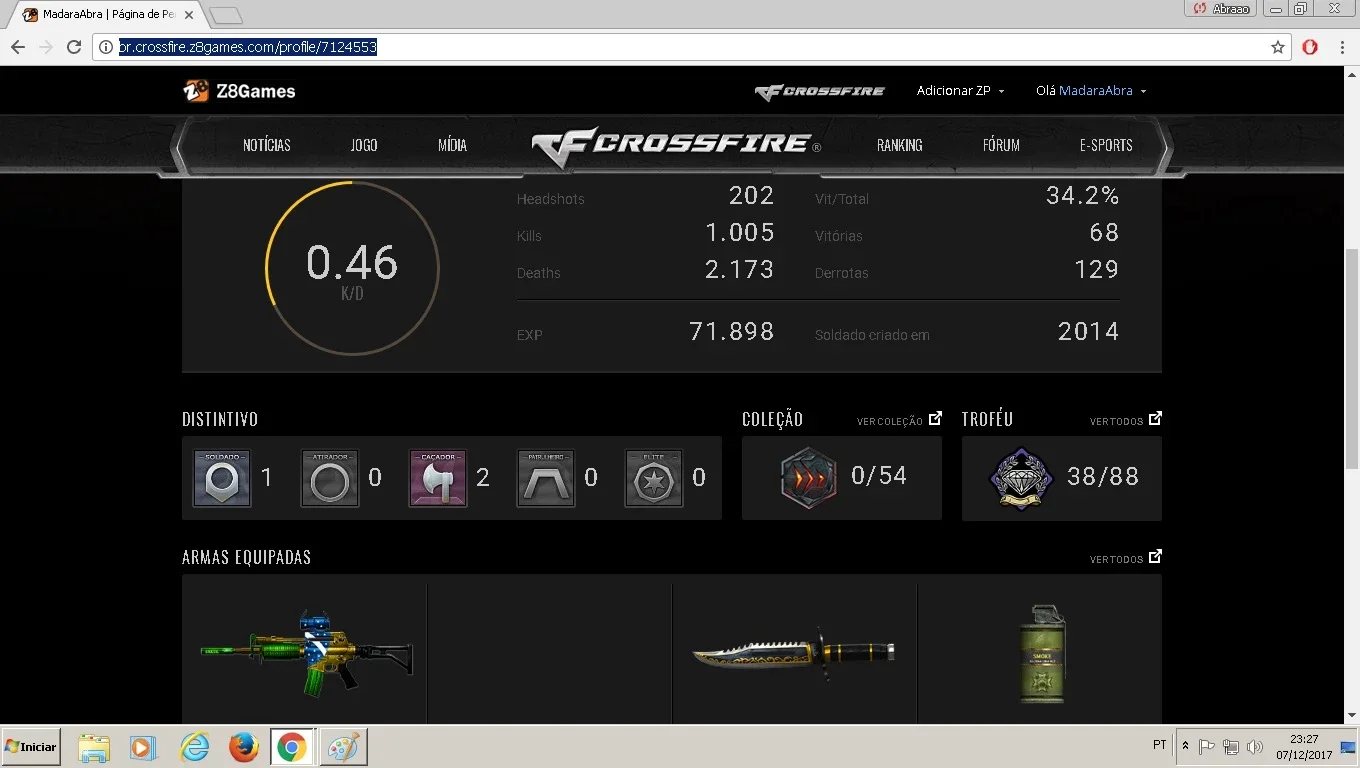This screenshot has height=768, width=1360.
Task: Open the Jogo menu
Action: [x=364, y=146]
